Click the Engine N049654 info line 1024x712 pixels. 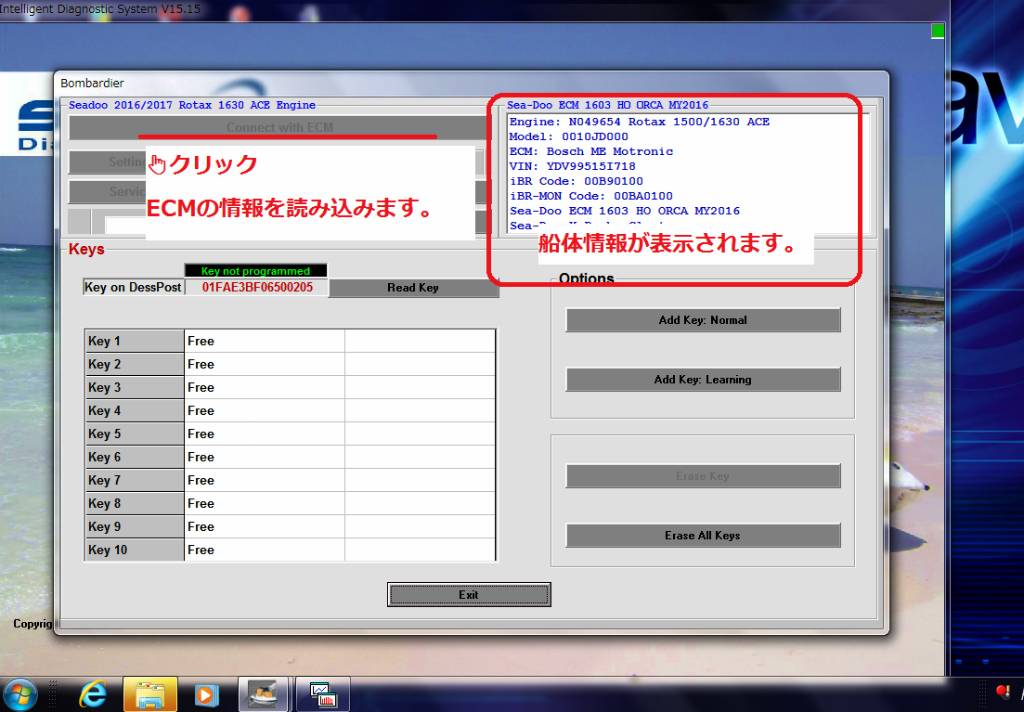point(639,122)
